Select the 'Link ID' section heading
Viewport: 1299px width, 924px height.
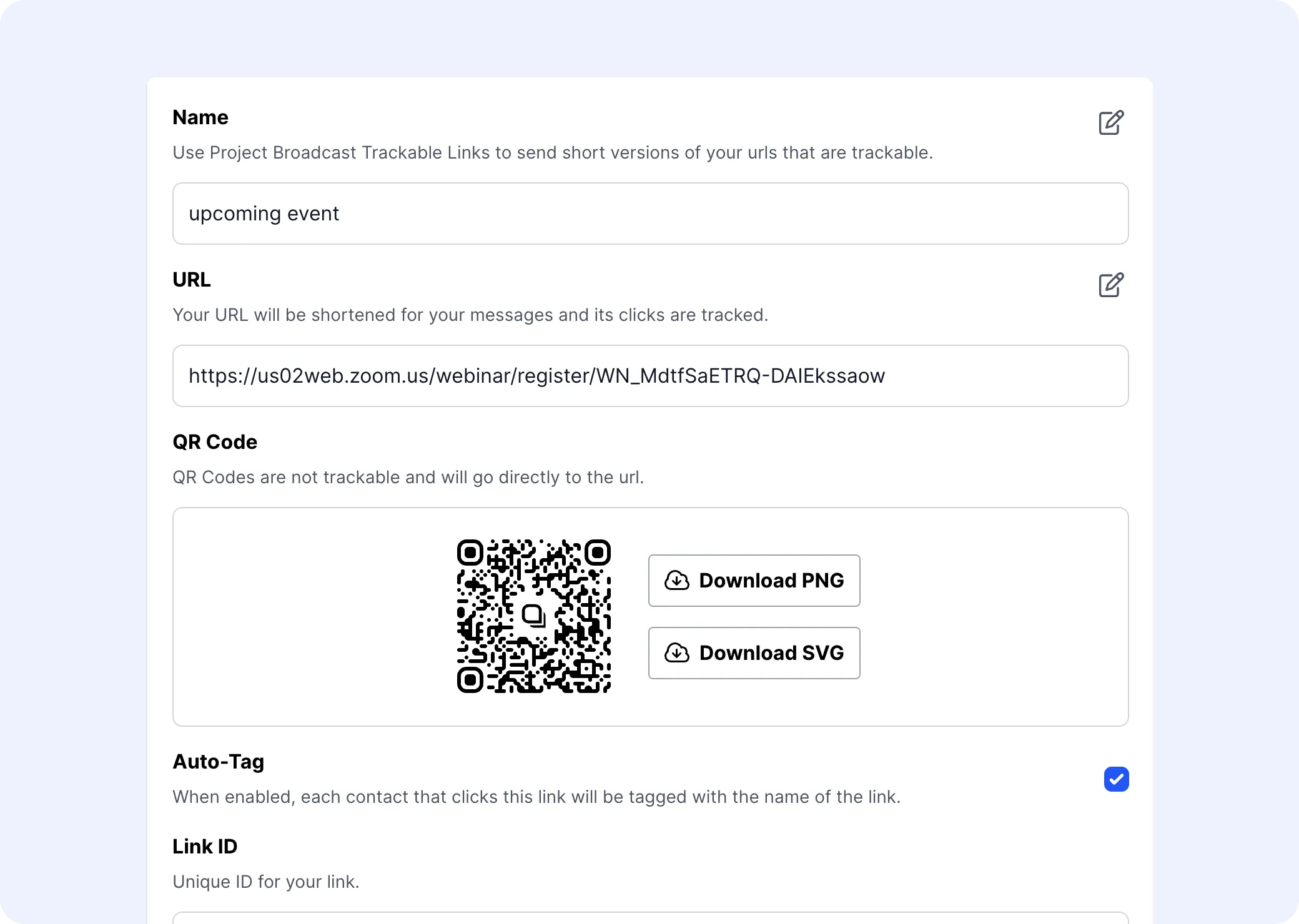tap(205, 847)
